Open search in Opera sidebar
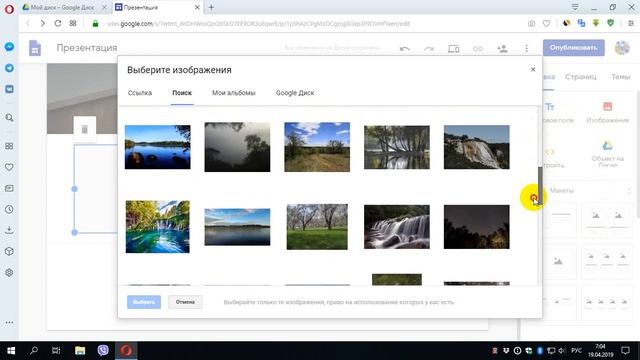 (x=9, y=118)
